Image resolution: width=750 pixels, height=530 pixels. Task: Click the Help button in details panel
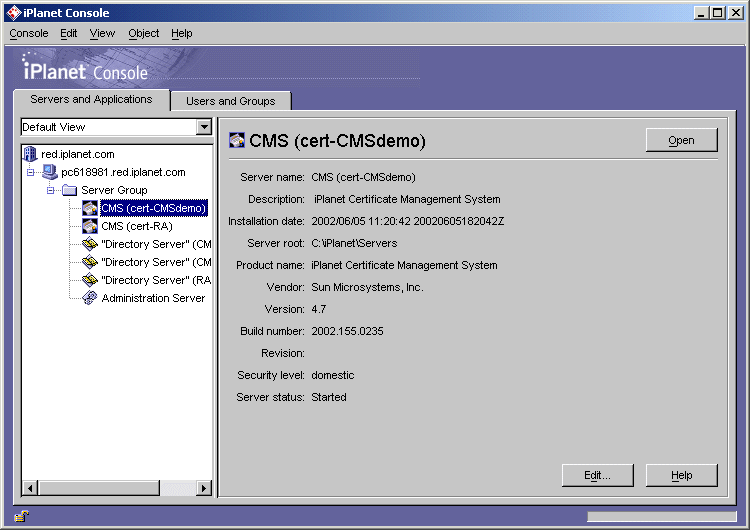click(x=682, y=475)
